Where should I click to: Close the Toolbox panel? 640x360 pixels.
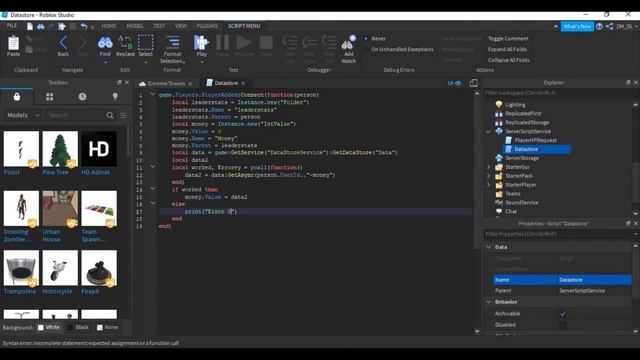[x=127, y=82]
